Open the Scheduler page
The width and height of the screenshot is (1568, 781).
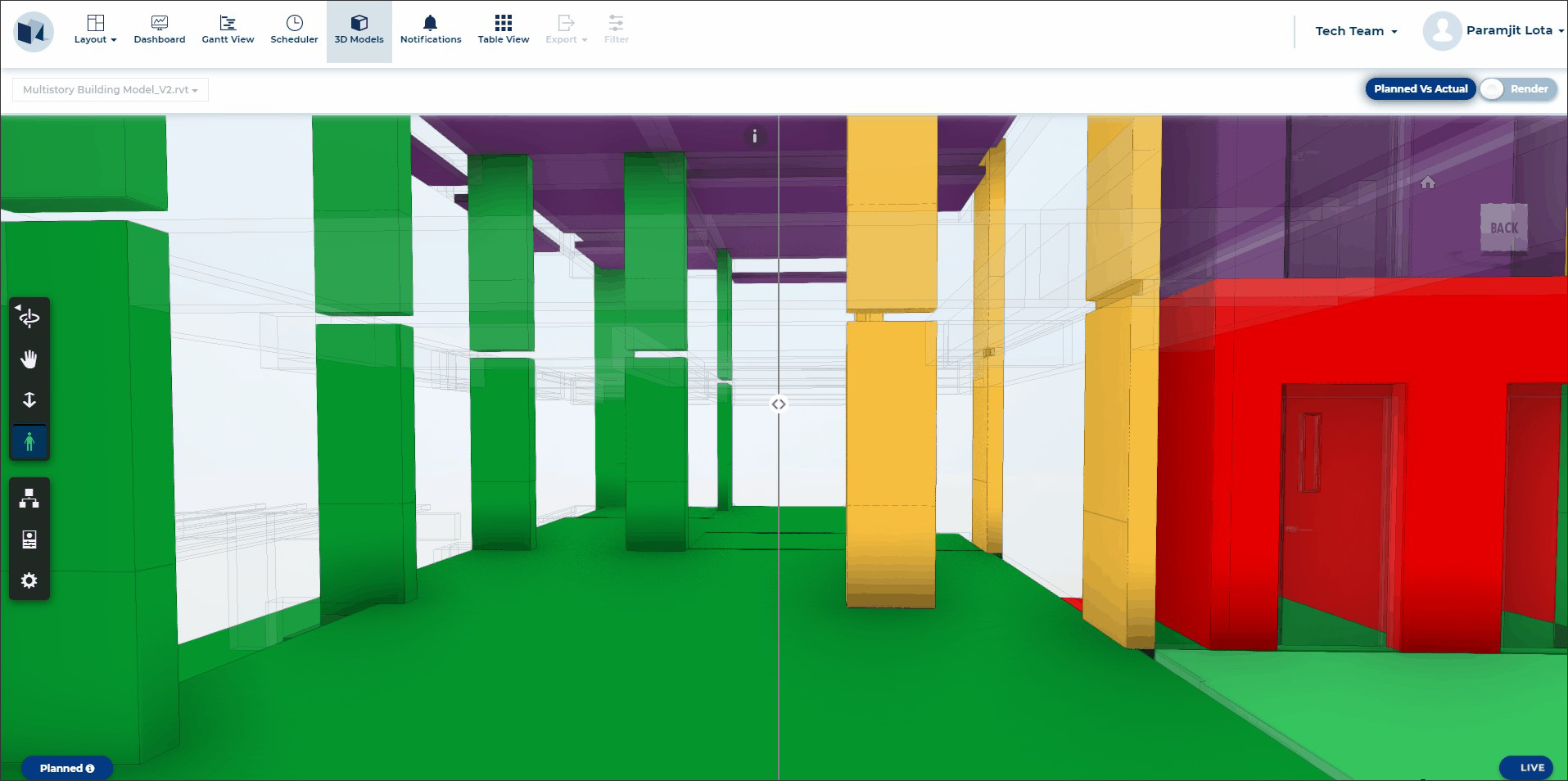point(294,30)
